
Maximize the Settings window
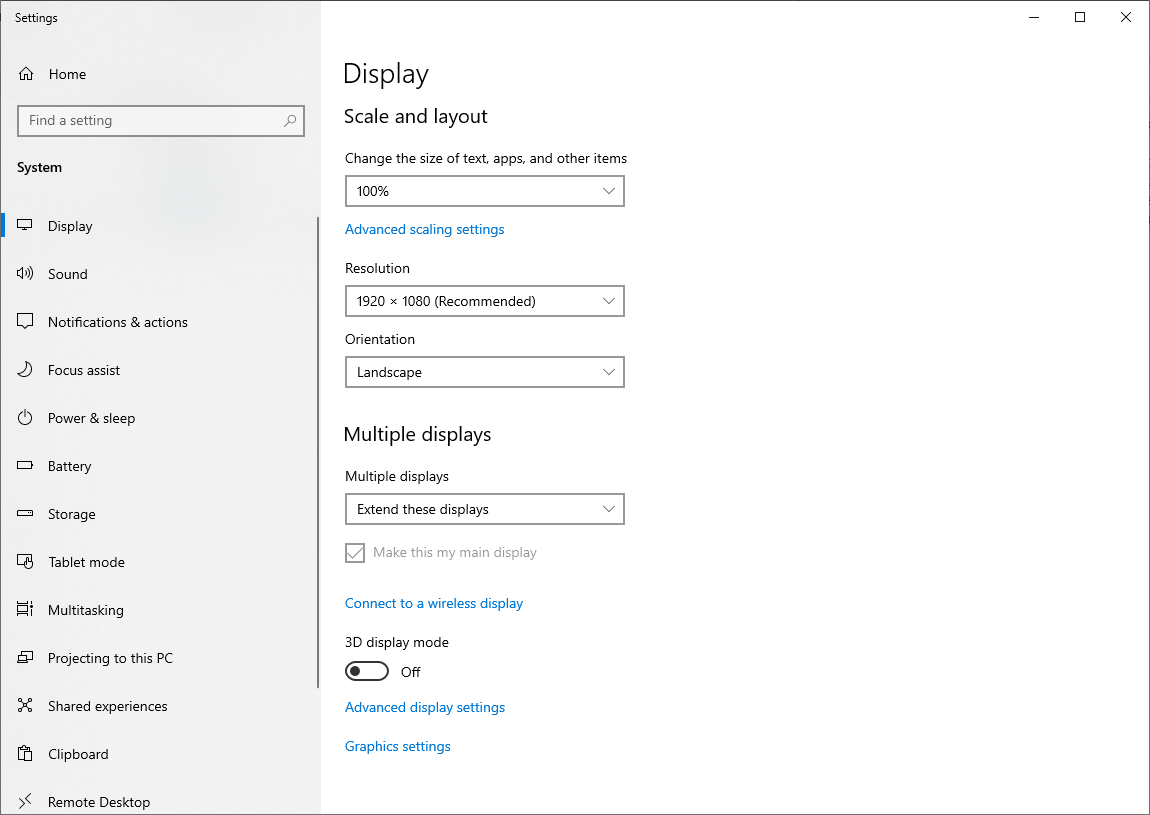click(x=1080, y=17)
